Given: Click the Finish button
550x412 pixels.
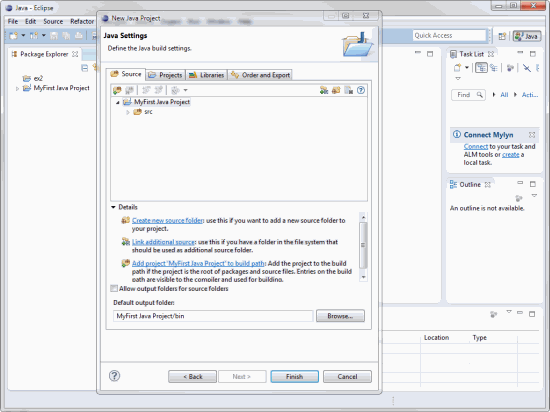Looking at the screenshot, I should pyautogui.click(x=294, y=376).
